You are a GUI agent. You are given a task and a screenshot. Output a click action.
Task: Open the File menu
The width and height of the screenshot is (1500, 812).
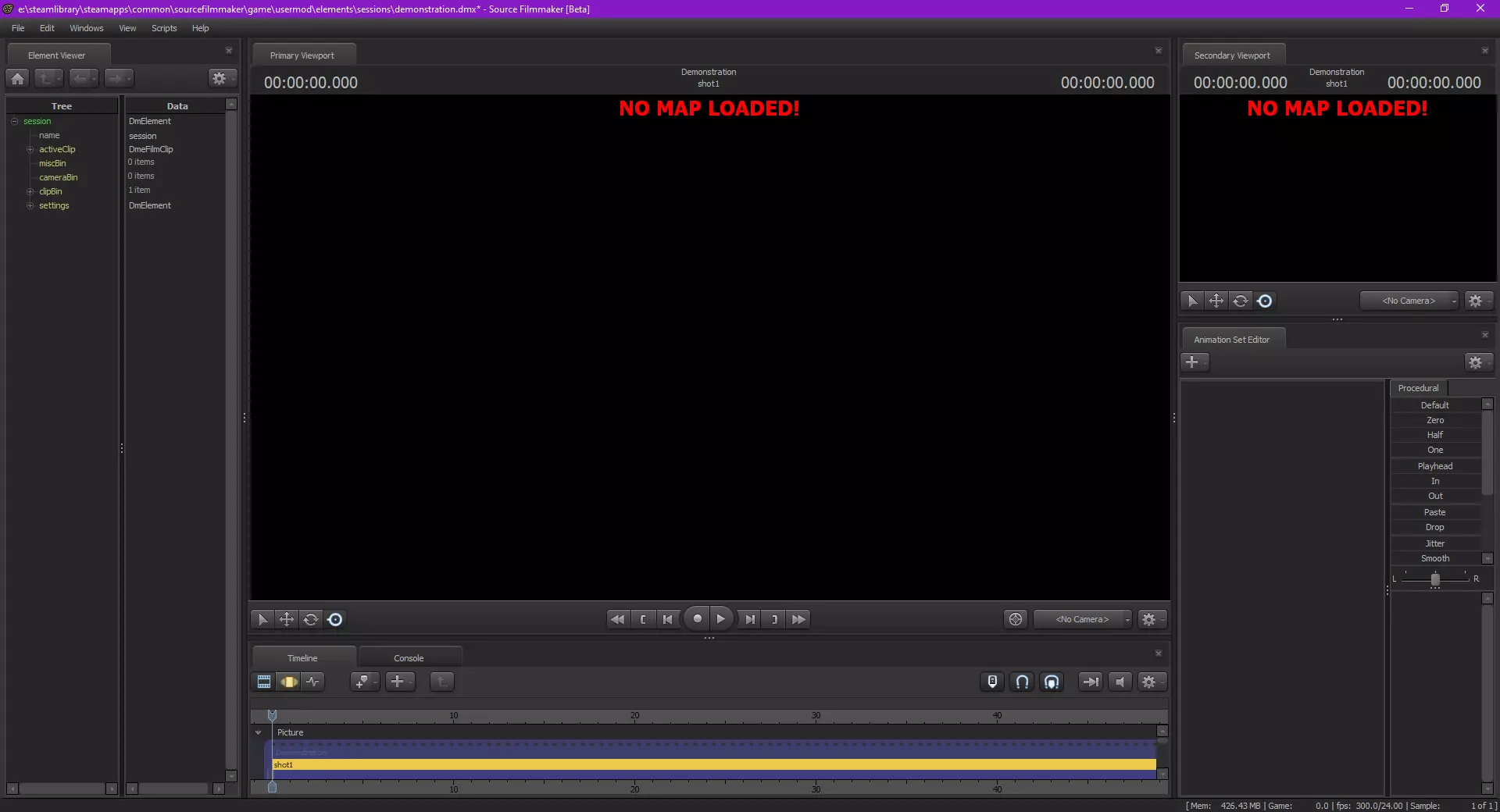tap(18, 28)
